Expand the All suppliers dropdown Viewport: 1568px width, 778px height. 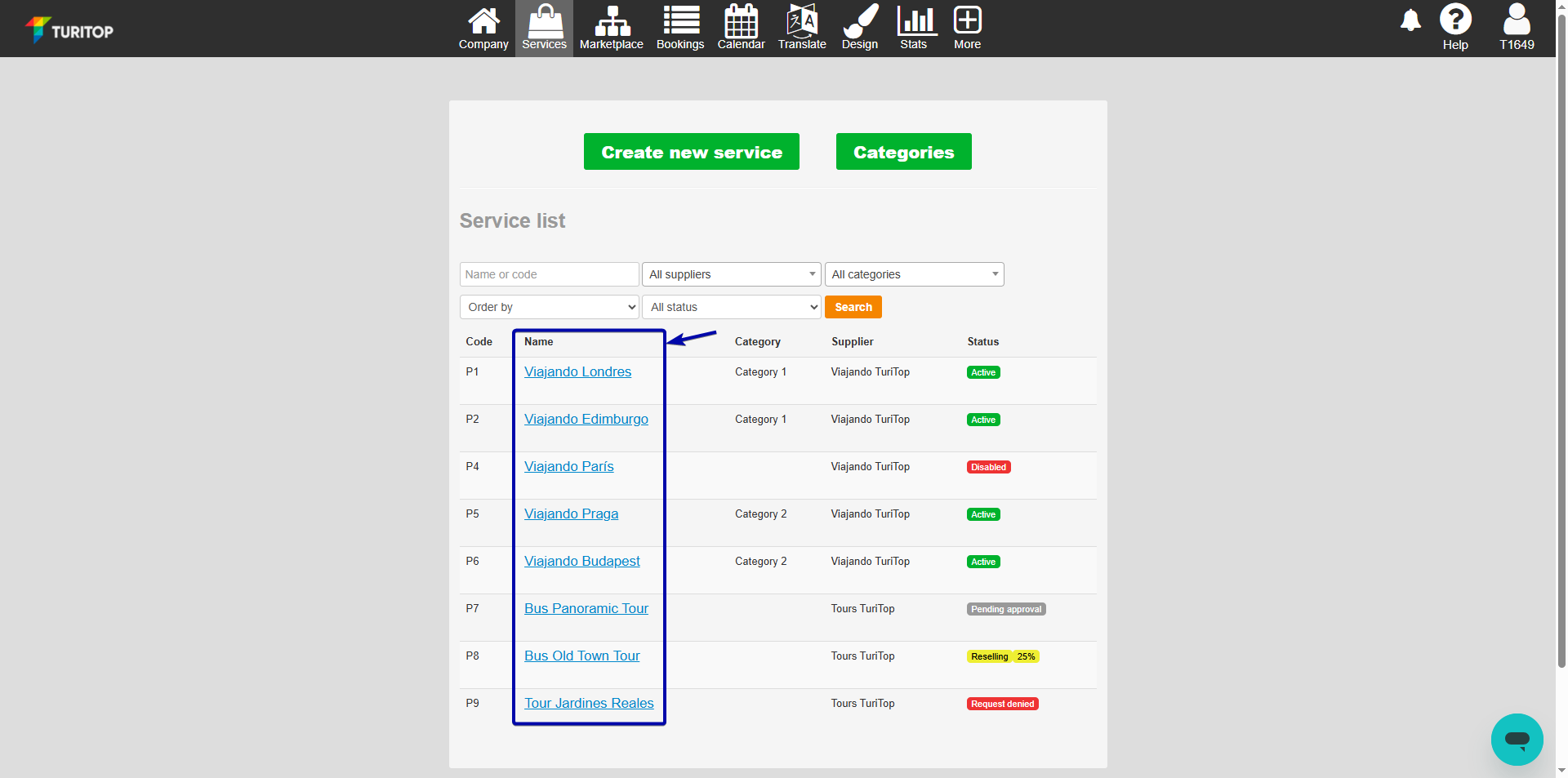tap(731, 274)
